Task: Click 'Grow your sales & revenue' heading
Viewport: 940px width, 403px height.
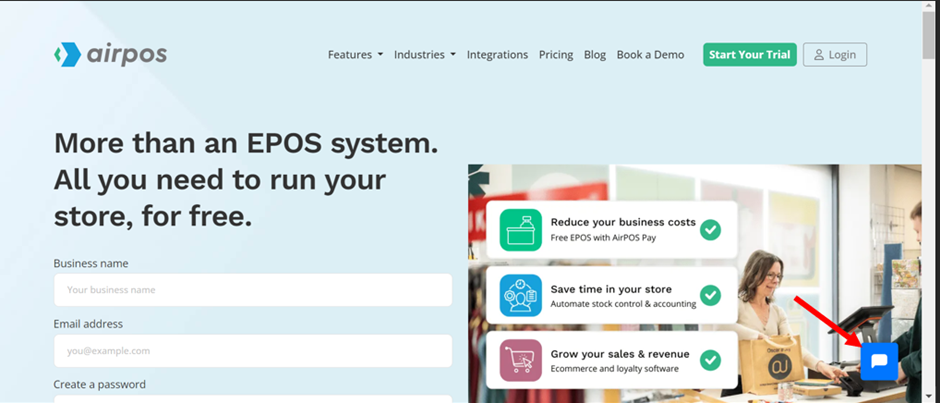Action: [620, 354]
